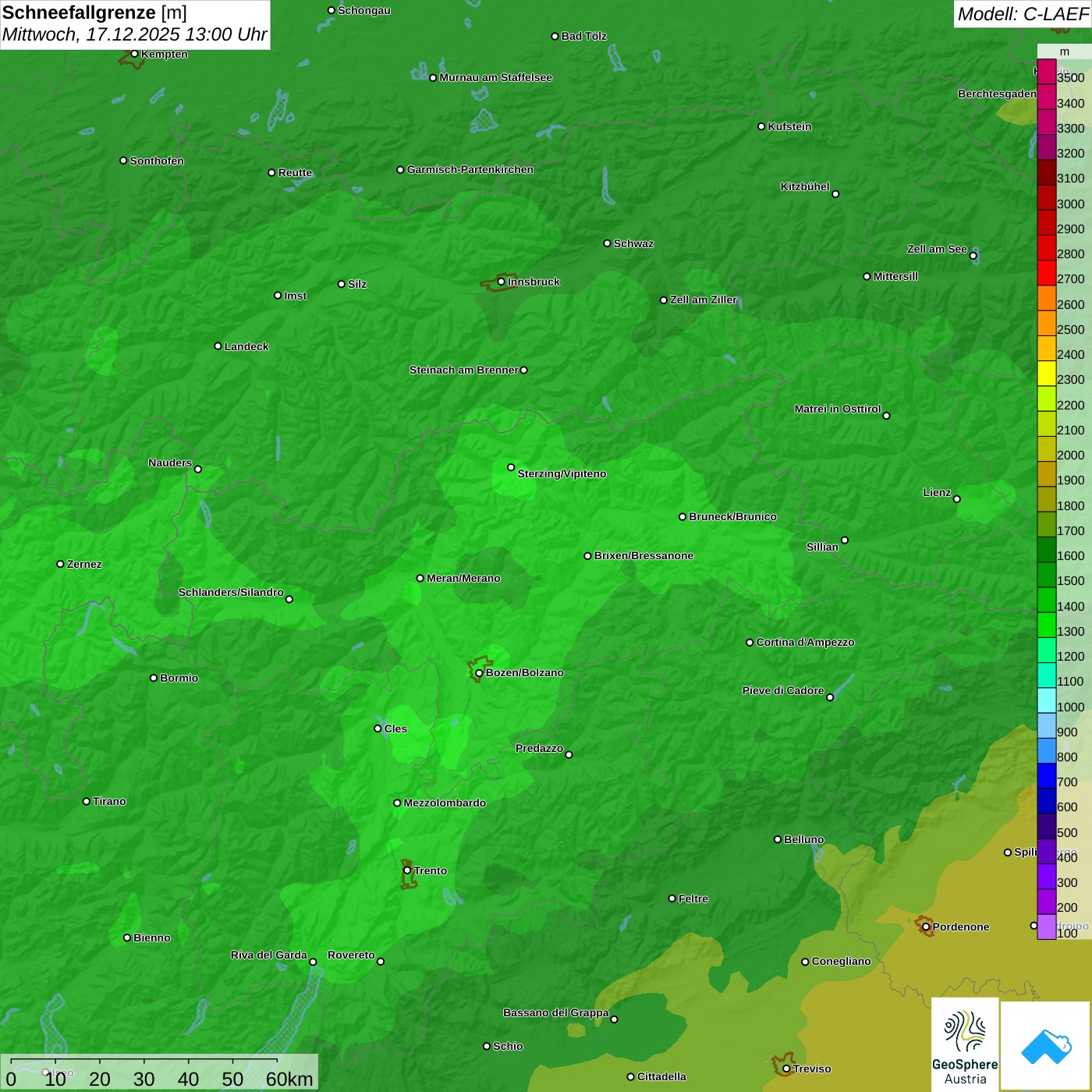Select the 'Bassano del Grappa' city label

pos(555,1012)
